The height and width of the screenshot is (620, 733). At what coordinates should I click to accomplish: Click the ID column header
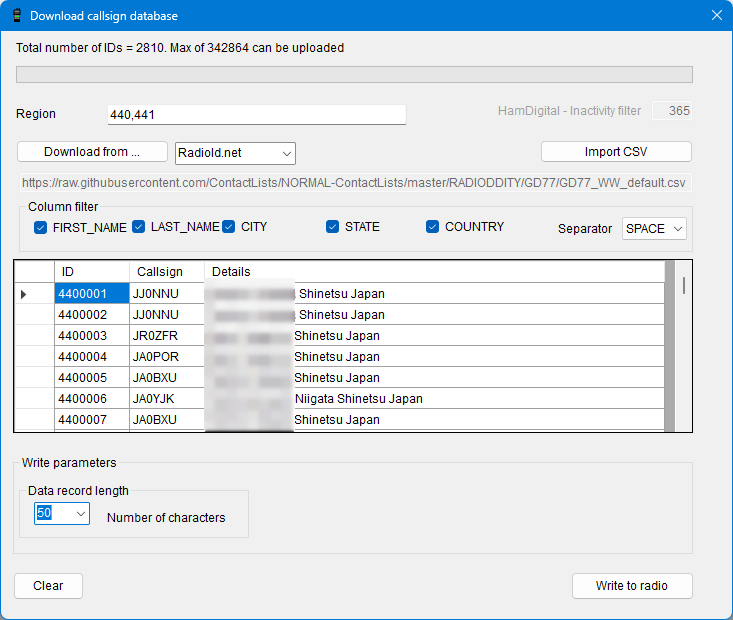click(x=91, y=272)
